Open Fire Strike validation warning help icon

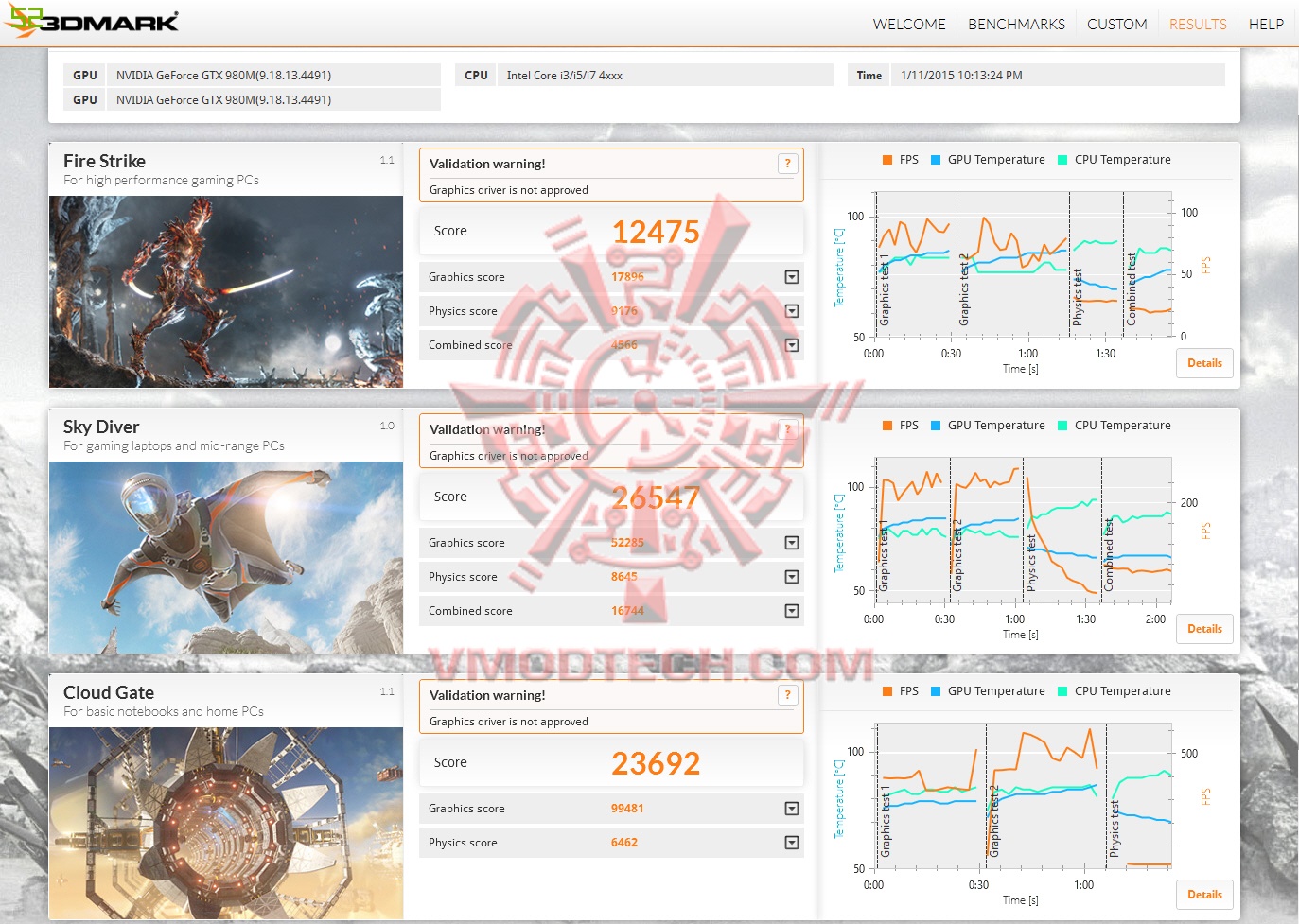click(x=787, y=164)
